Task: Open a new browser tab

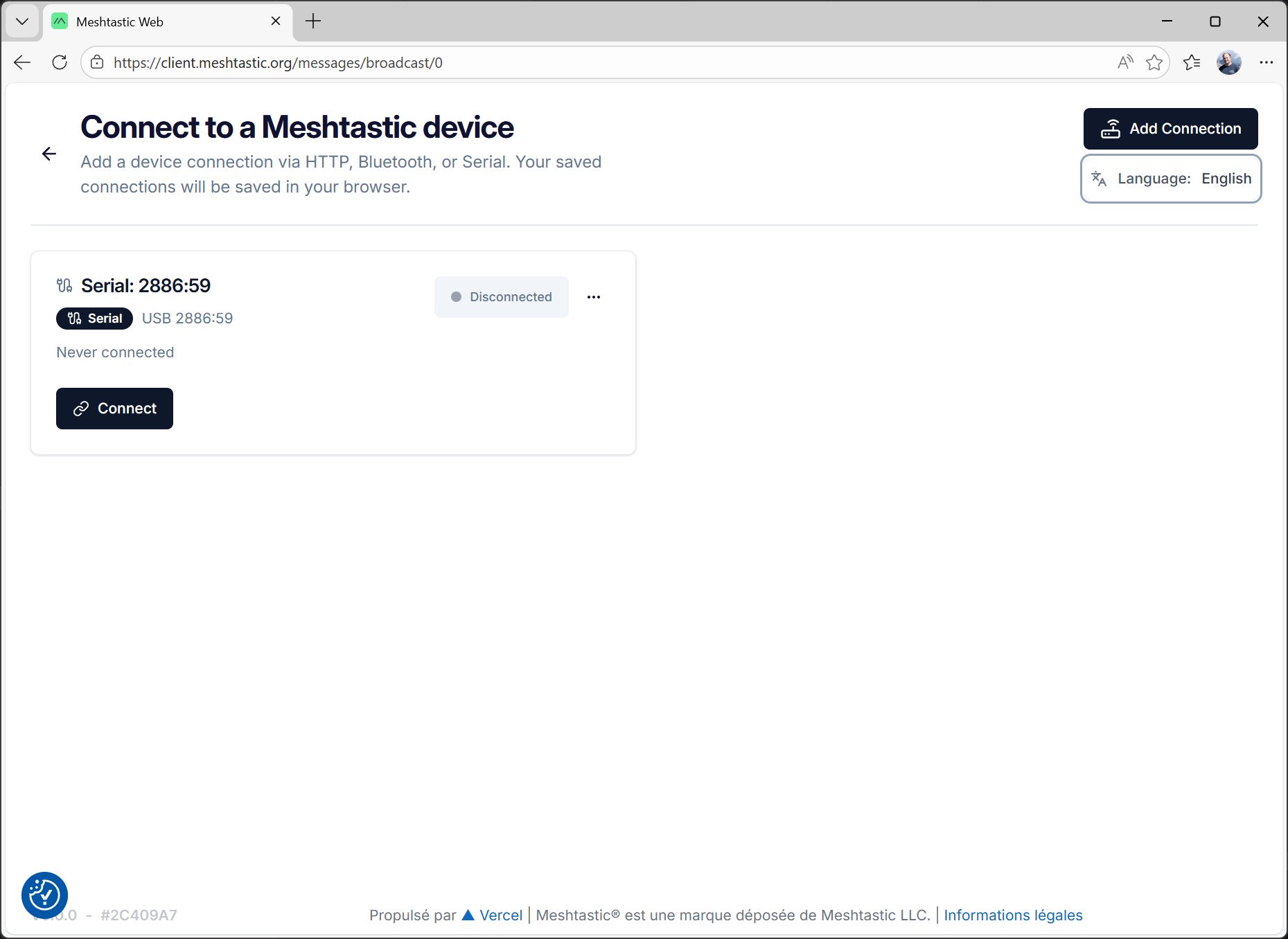Action: pyautogui.click(x=312, y=21)
